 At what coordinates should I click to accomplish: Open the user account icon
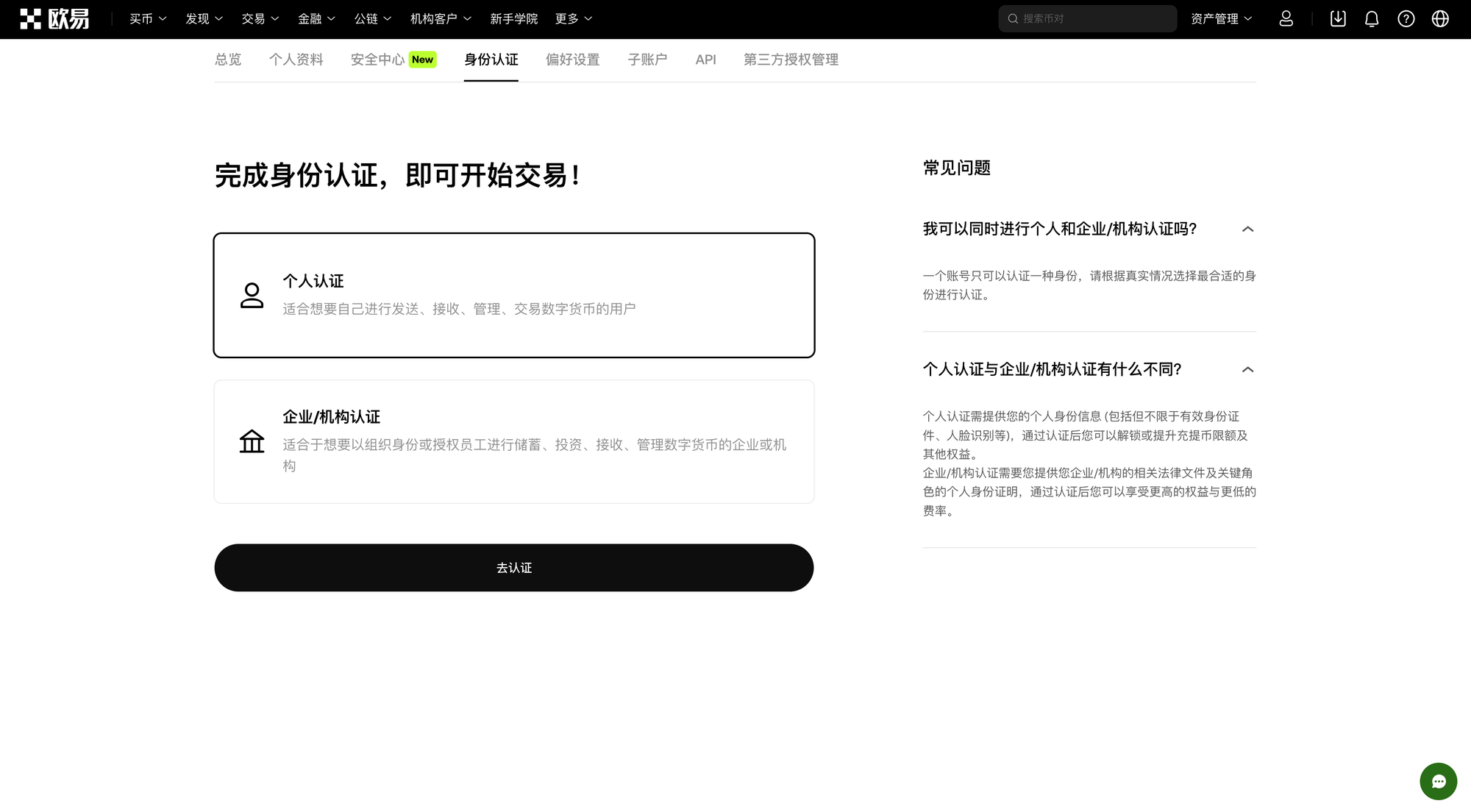pyautogui.click(x=1286, y=18)
